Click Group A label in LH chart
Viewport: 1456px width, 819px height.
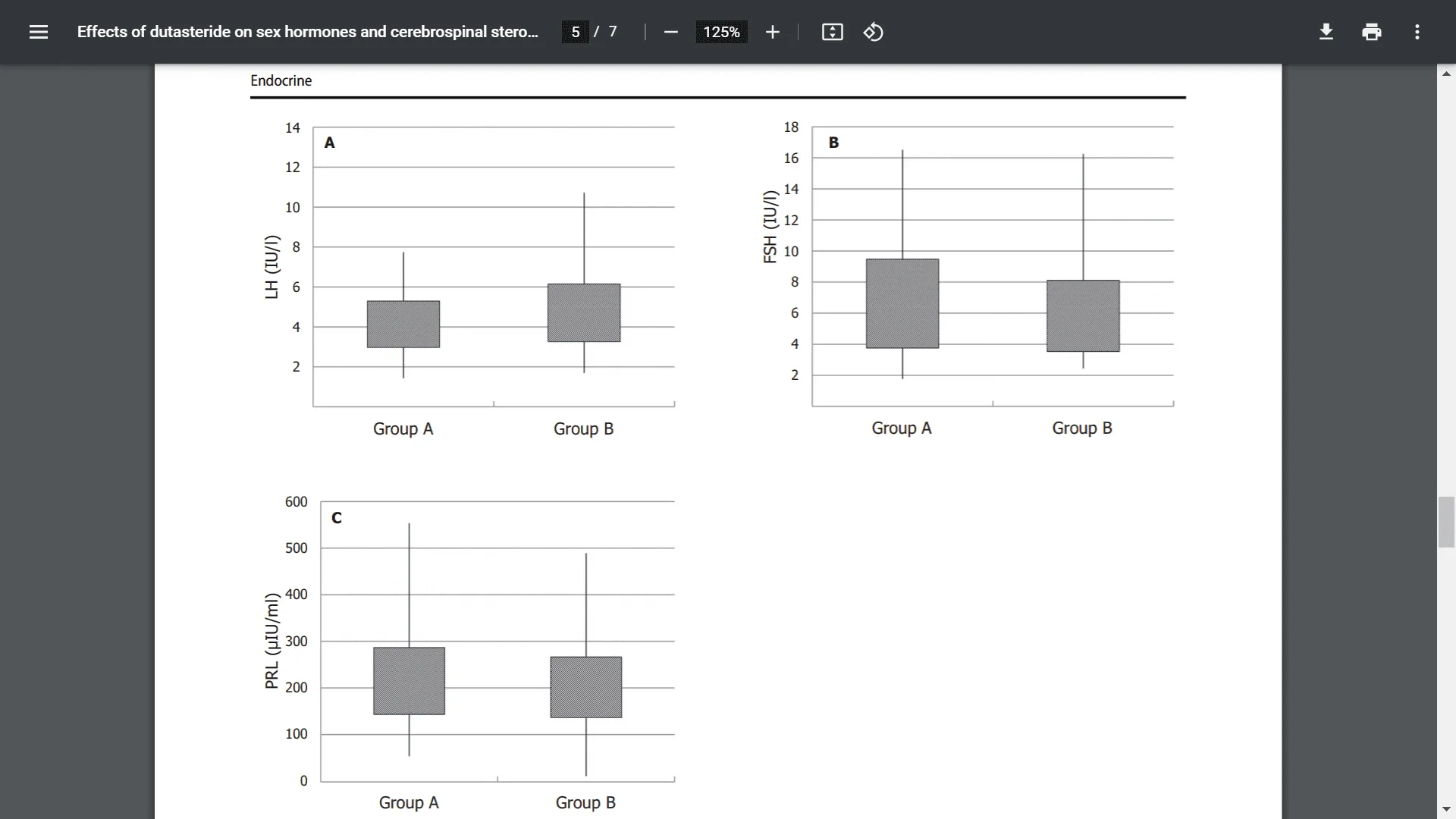point(403,428)
